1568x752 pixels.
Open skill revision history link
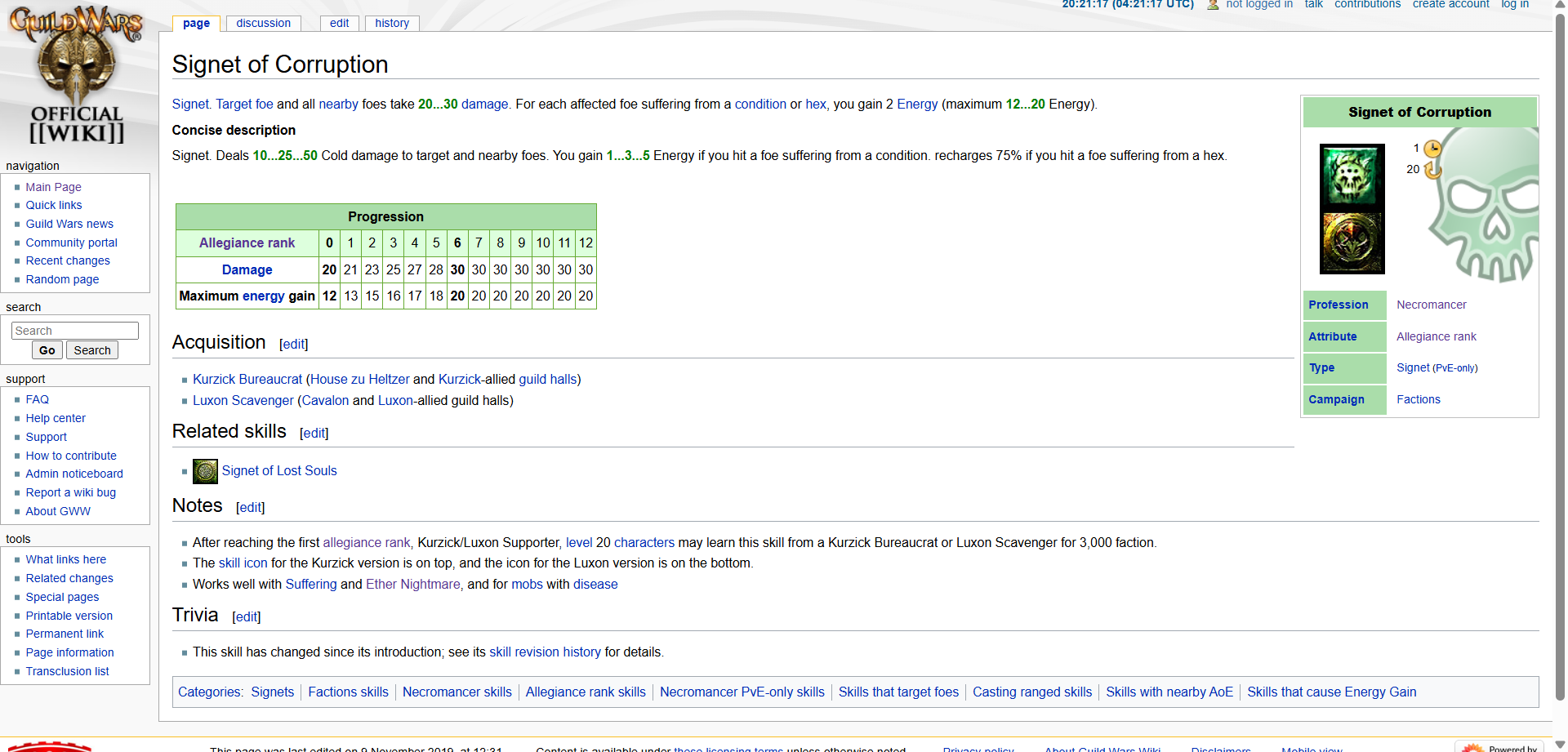545,652
